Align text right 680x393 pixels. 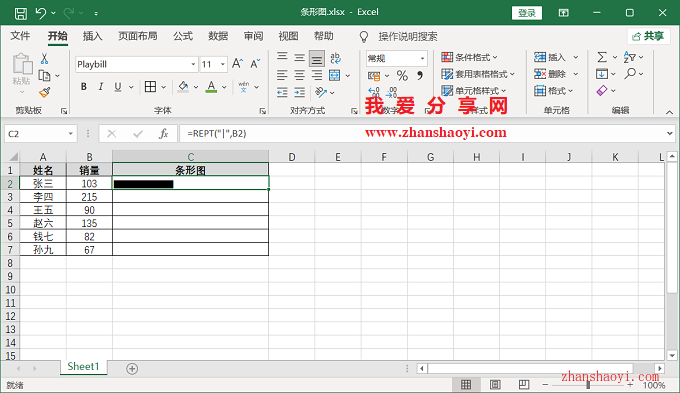(x=317, y=75)
